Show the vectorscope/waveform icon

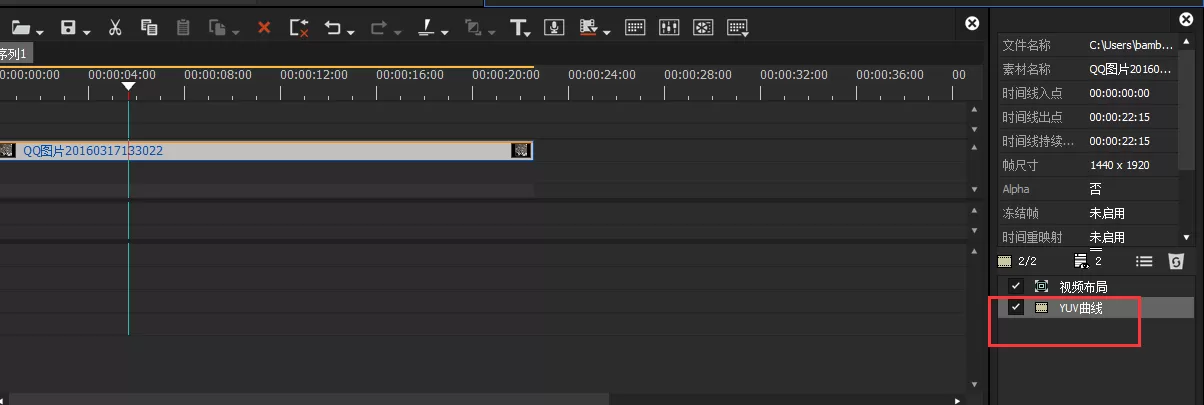[704, 28]
